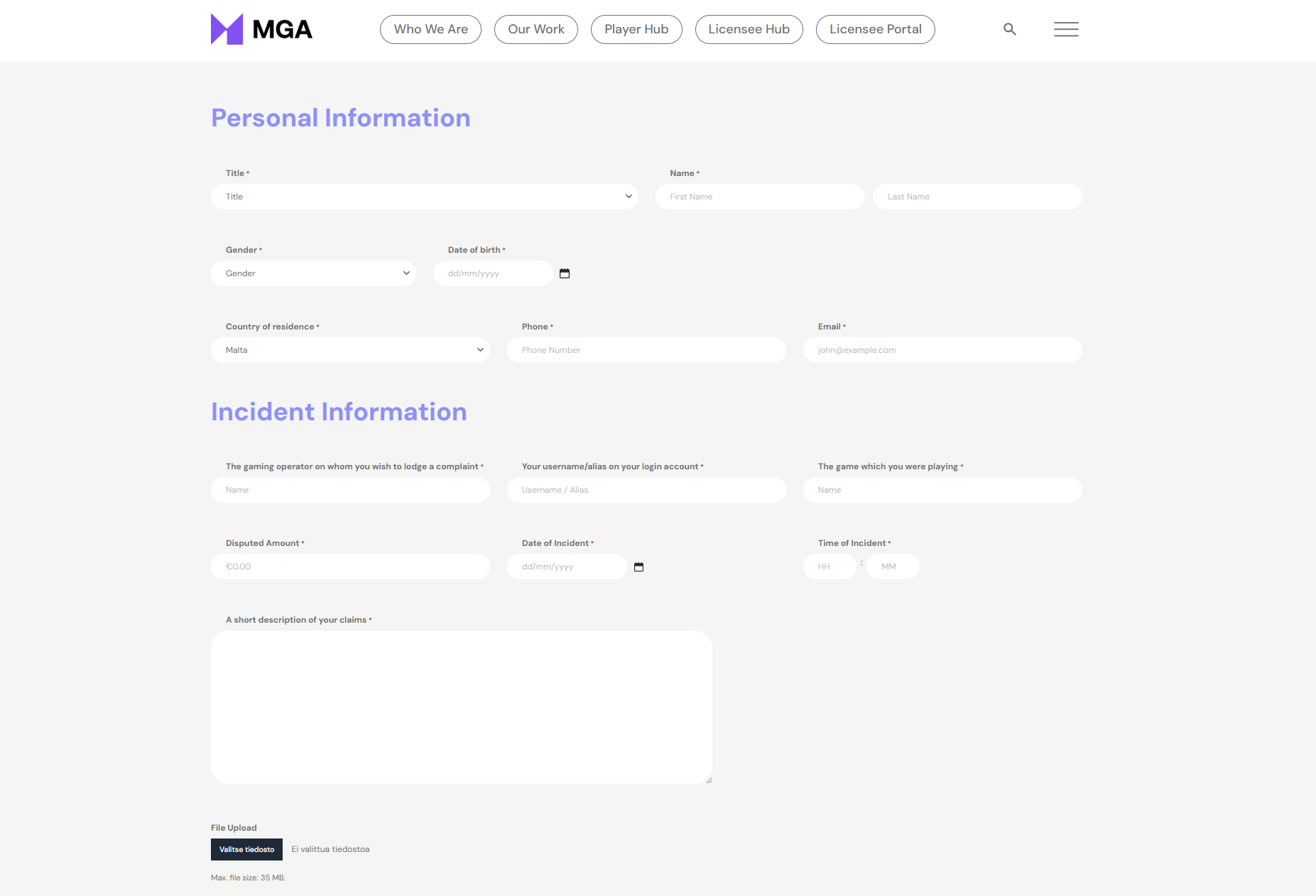
Task: Open the Our Work menu
Action: click(x=536, y=29)
